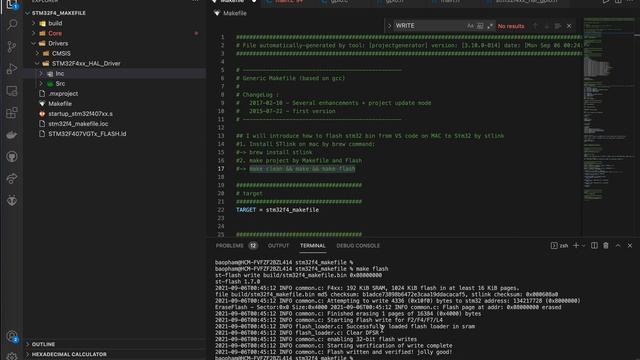Click line number 17 in the gutter

pos(221,169)
